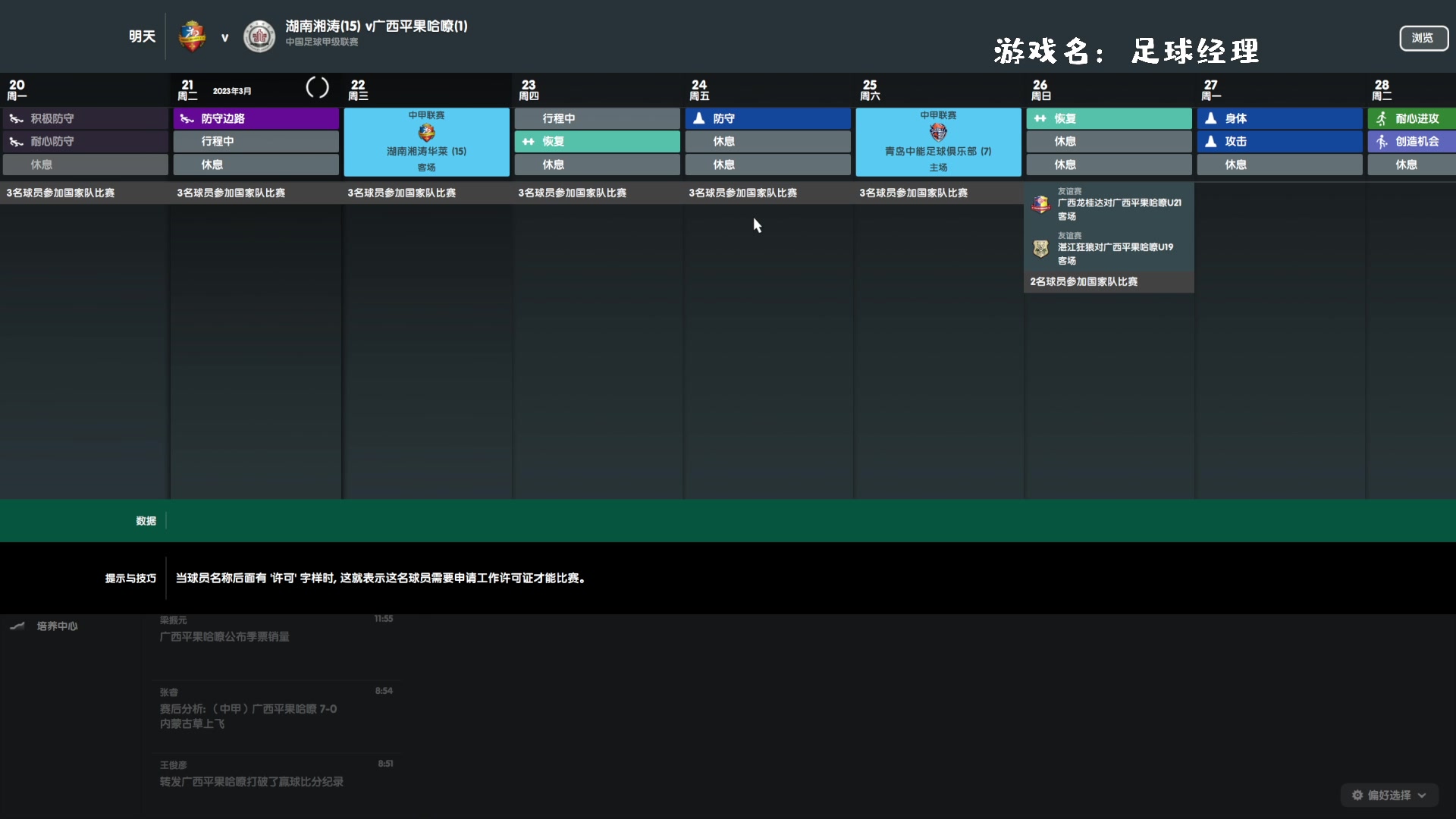Viewport: 1456px width, 819px height.
Task: Open 湖南湘涛华莱 (15) away match card
Action: [427, 142]
